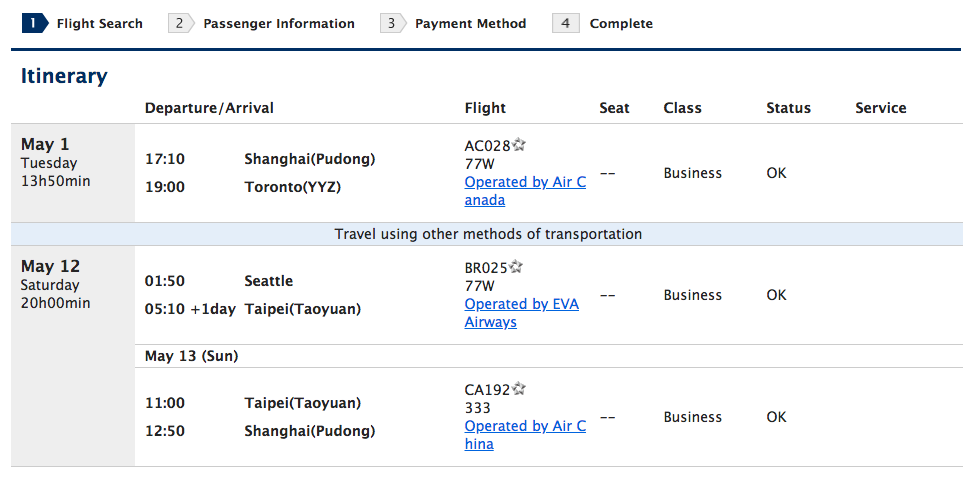
Task: Click the May 13 (Sun) subheader
Action: [x=192, y=356]
